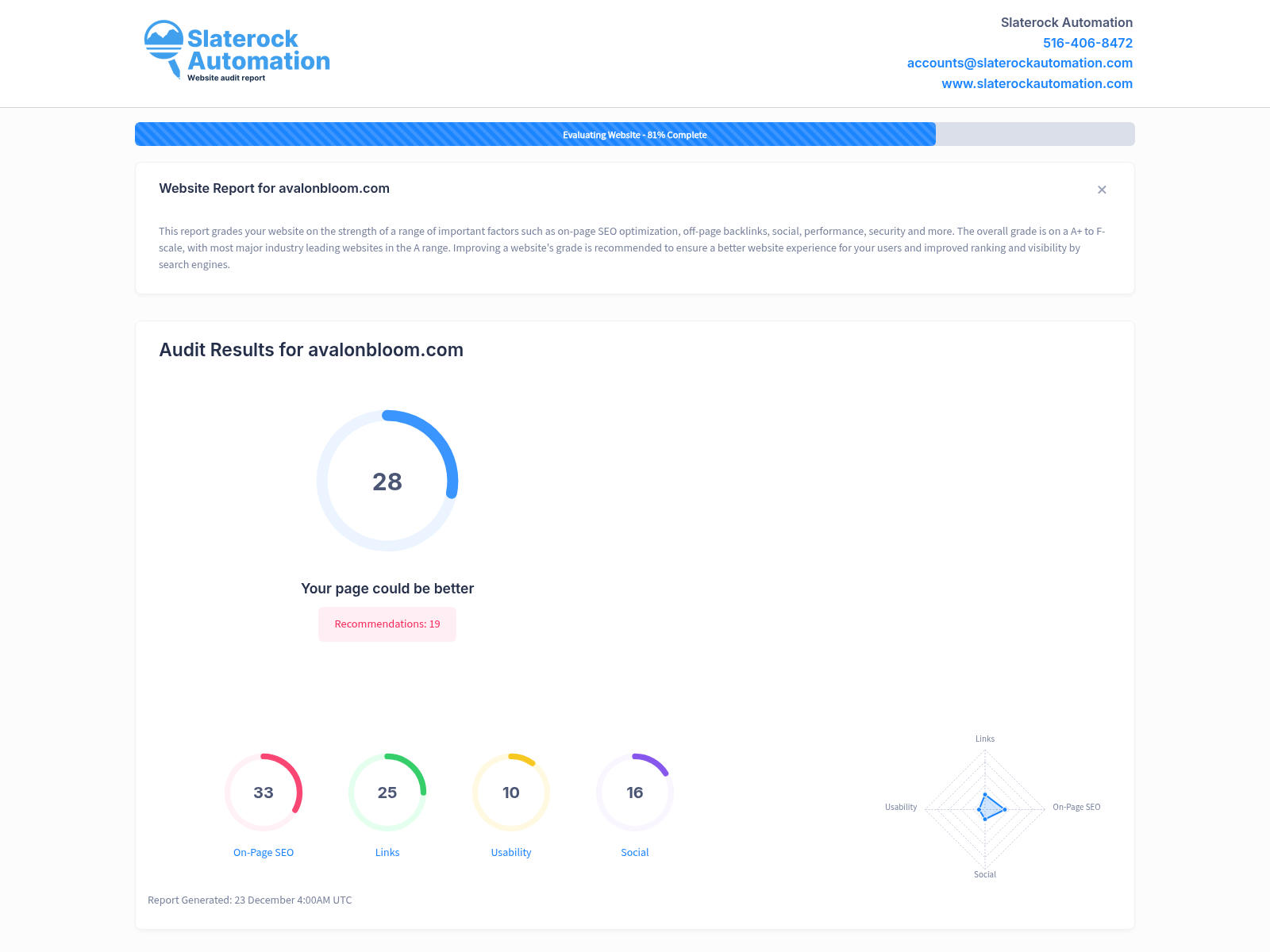
Task: Call phone number 516-406-8472 link
Action: [x=1087, y=43]
